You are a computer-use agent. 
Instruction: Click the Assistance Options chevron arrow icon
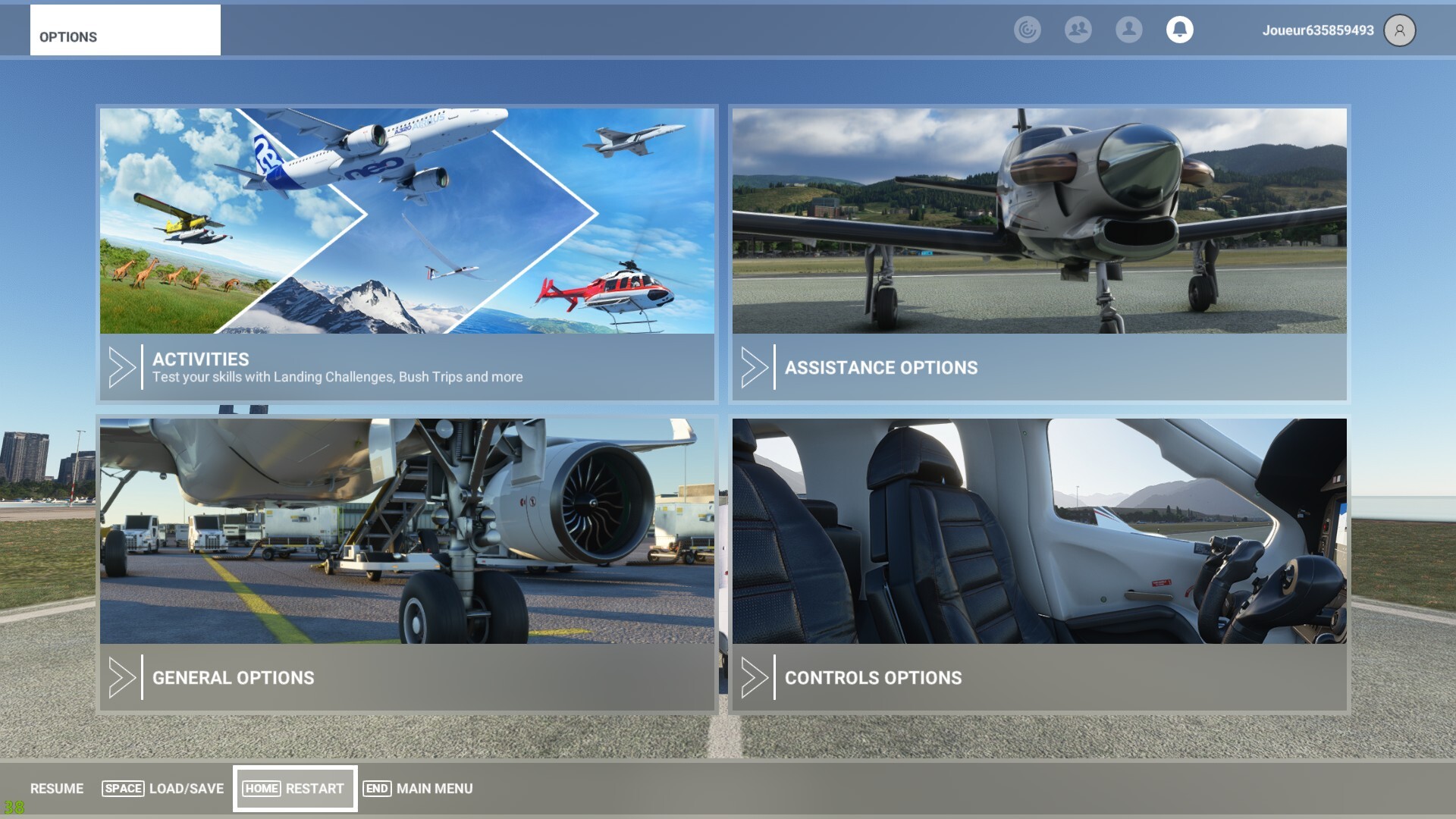coord(754,367)
